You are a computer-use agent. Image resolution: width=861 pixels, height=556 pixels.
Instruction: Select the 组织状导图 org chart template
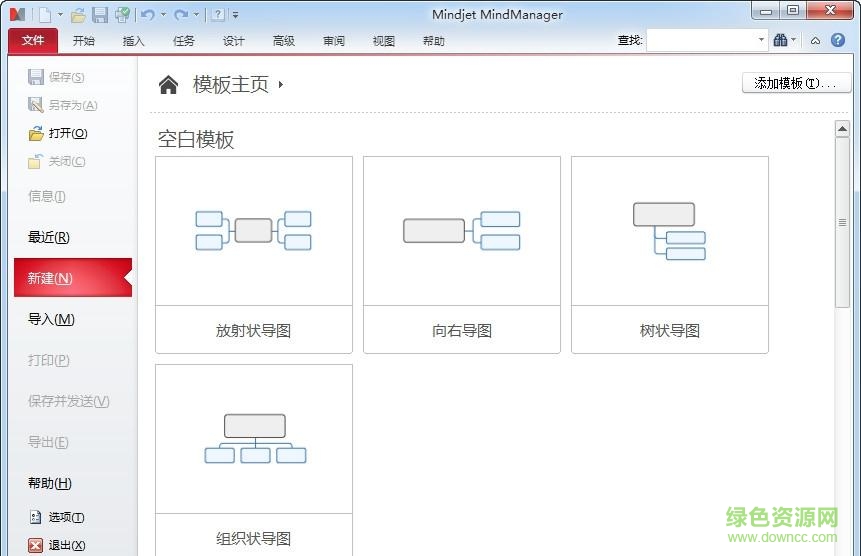(x=254, y=460)
